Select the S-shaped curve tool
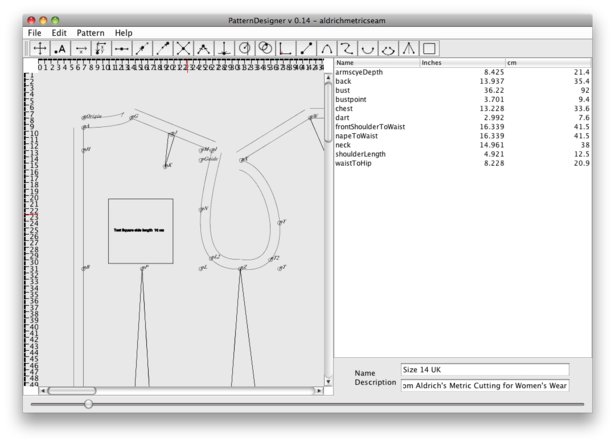The height and width of the screenshot is (444, 615). click(347, 49)
